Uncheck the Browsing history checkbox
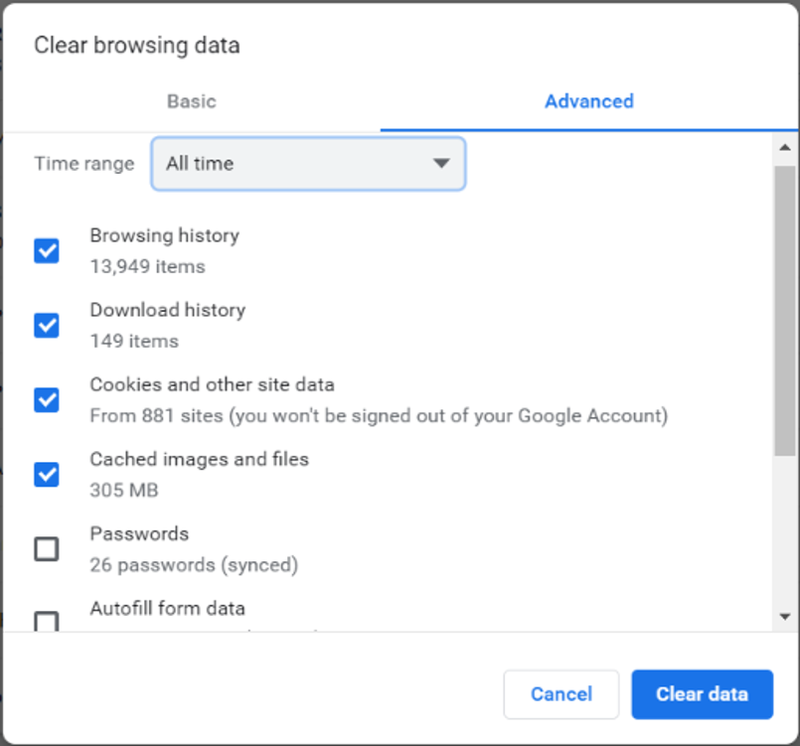Image resolution: width=800 pixels, height=746 pixels. [46, 251]
